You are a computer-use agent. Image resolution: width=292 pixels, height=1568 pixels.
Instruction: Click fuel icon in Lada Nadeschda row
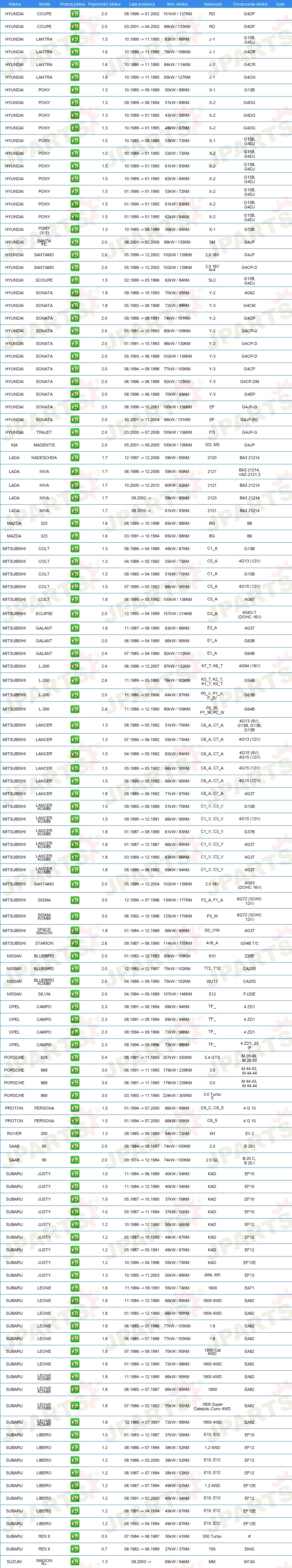pyautogui.click(x=74, y=458)
